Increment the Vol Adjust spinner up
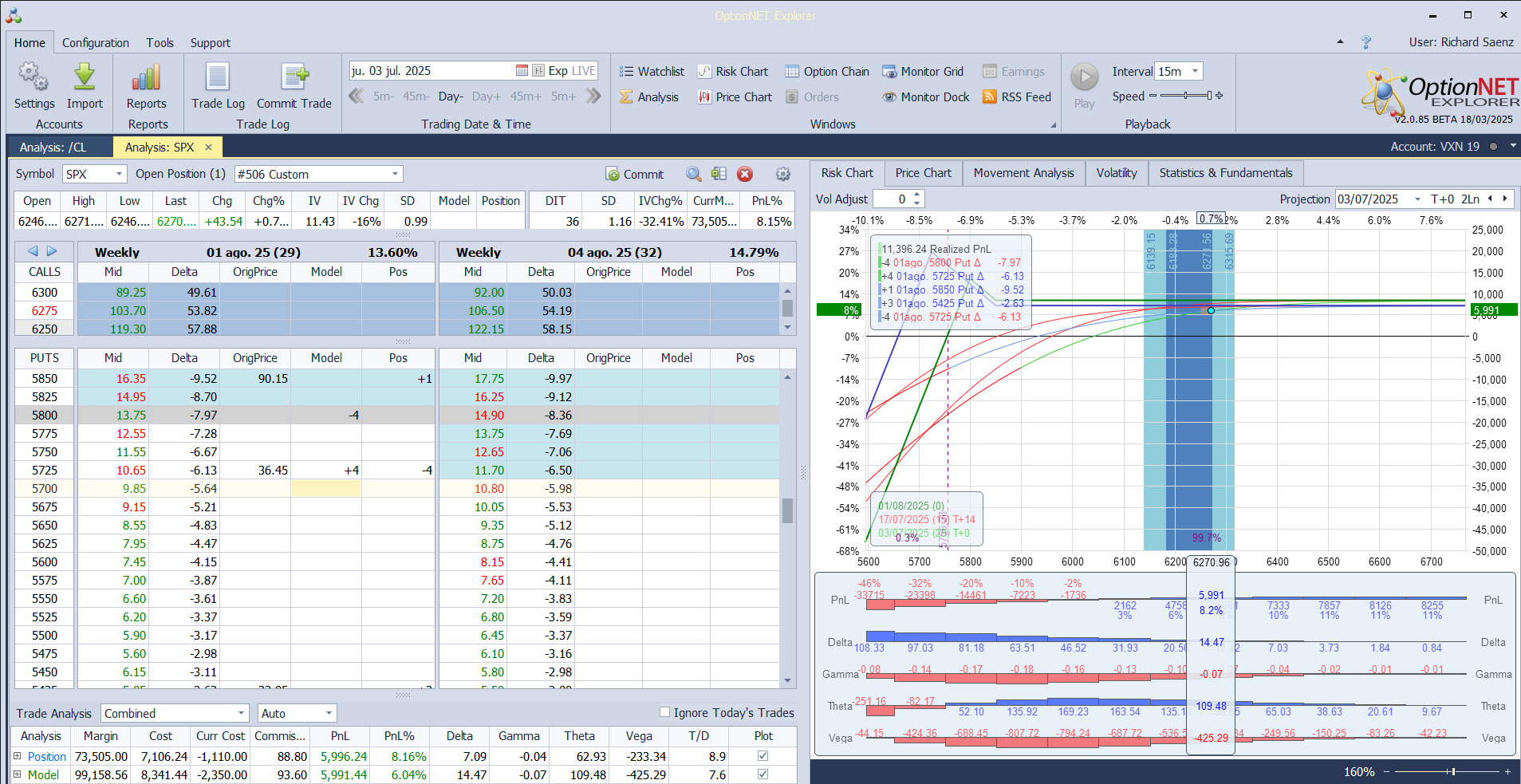This screenshot has height=784, width=1521. pyautogui.click(x=917, y=195)
